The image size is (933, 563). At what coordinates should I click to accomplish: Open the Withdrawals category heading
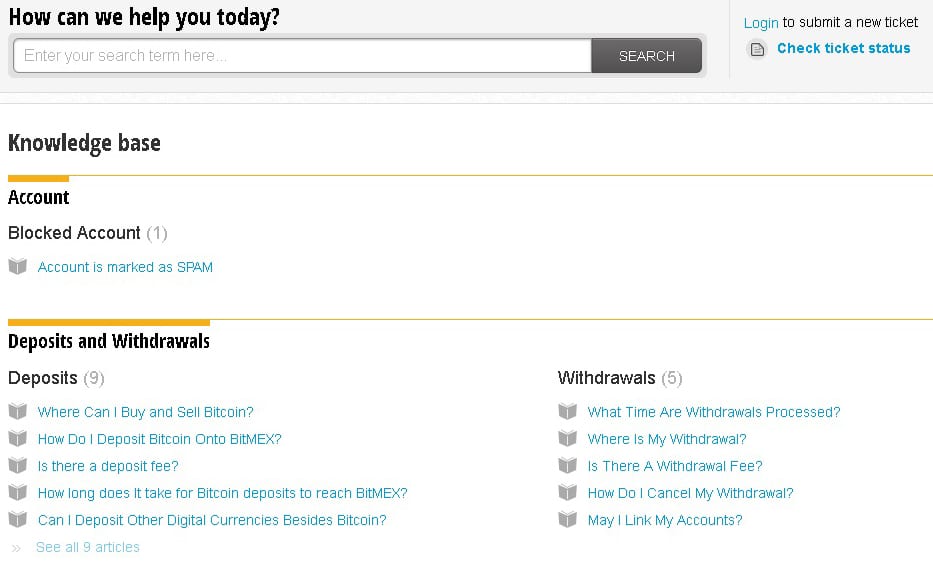tap(606, 378)
